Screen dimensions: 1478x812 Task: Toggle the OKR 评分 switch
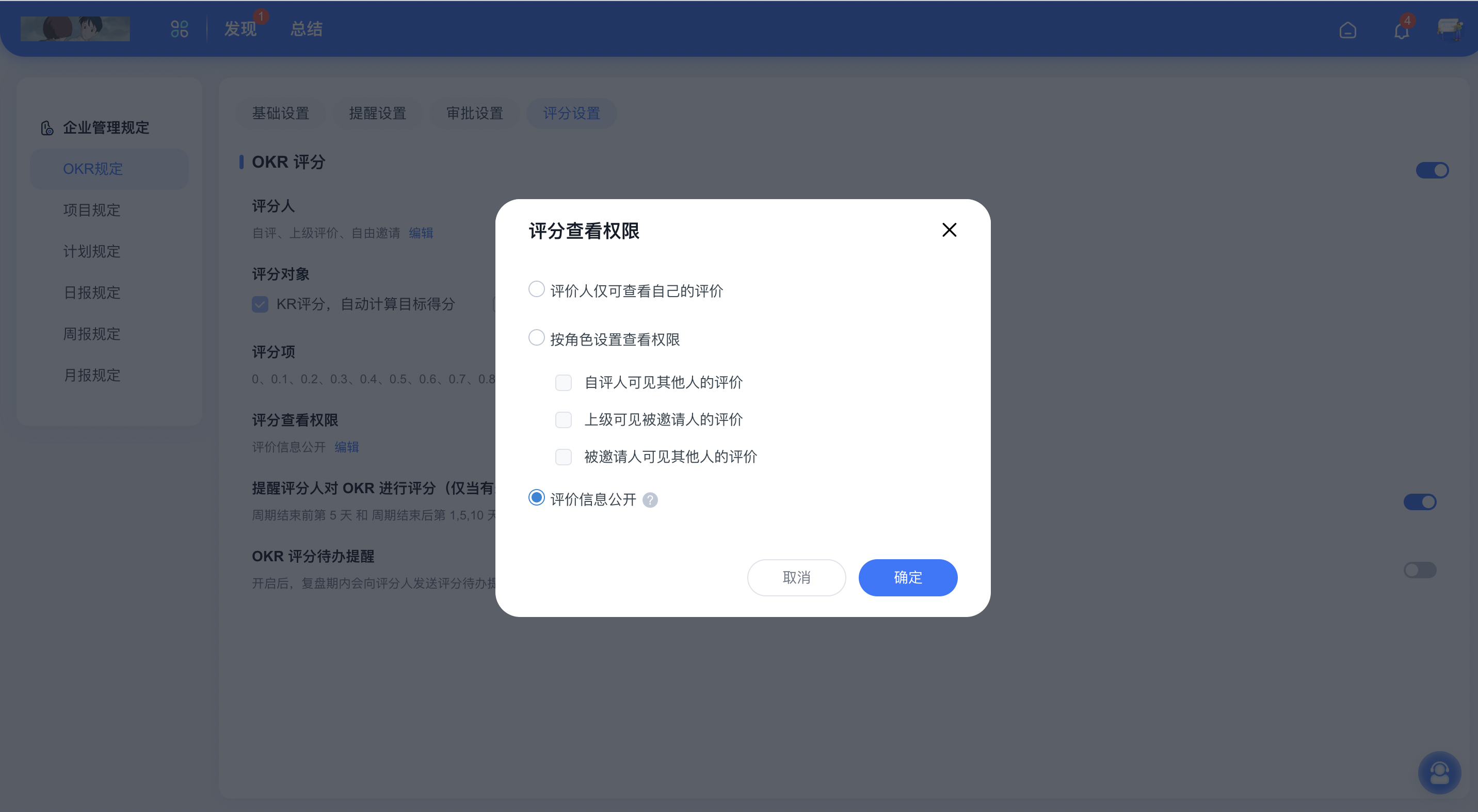coord(1432,170)
